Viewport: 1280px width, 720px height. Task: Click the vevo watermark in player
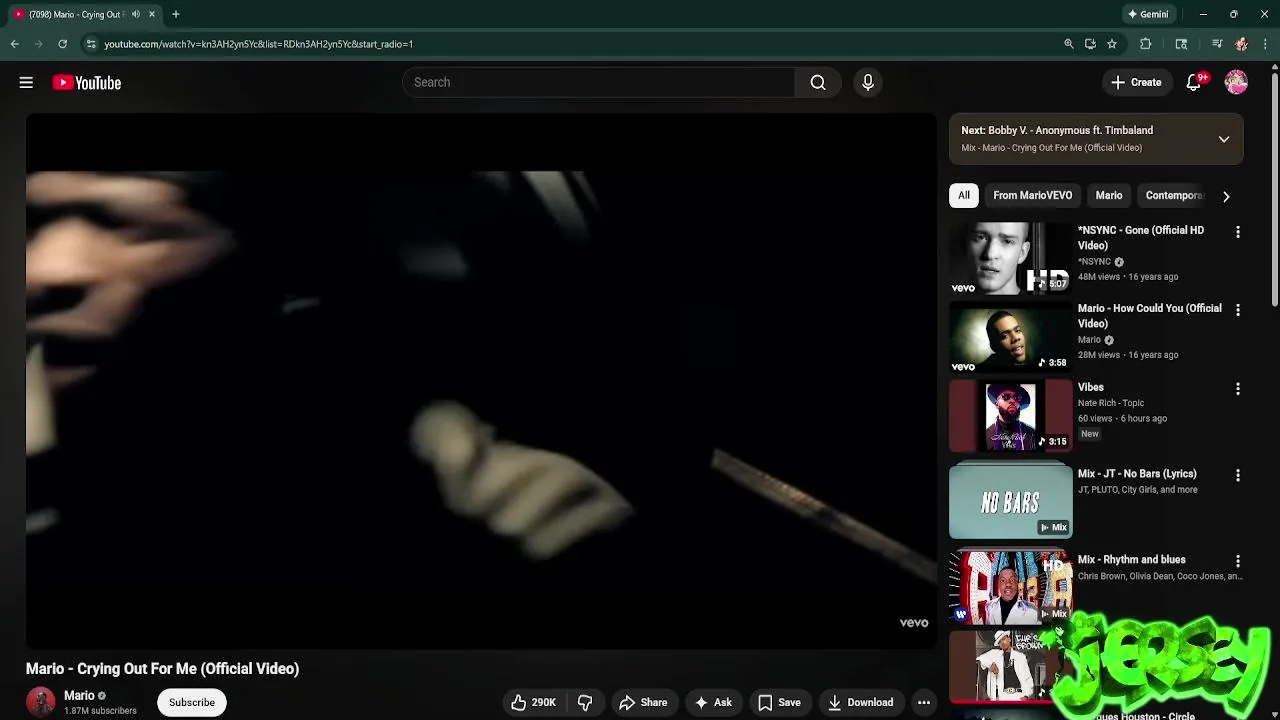pos(914,623)
